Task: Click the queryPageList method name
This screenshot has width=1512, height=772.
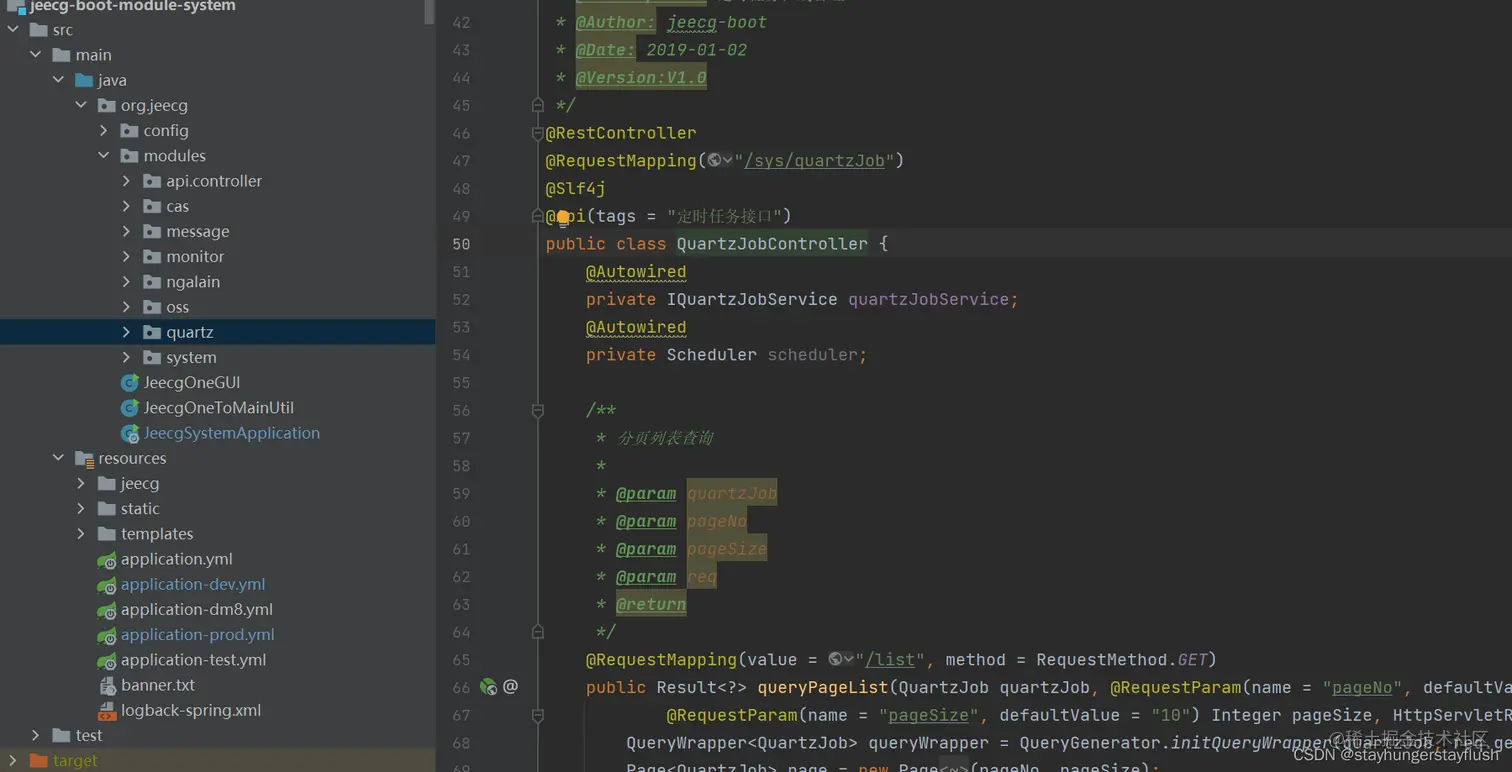Action: (x=823, y=687)
